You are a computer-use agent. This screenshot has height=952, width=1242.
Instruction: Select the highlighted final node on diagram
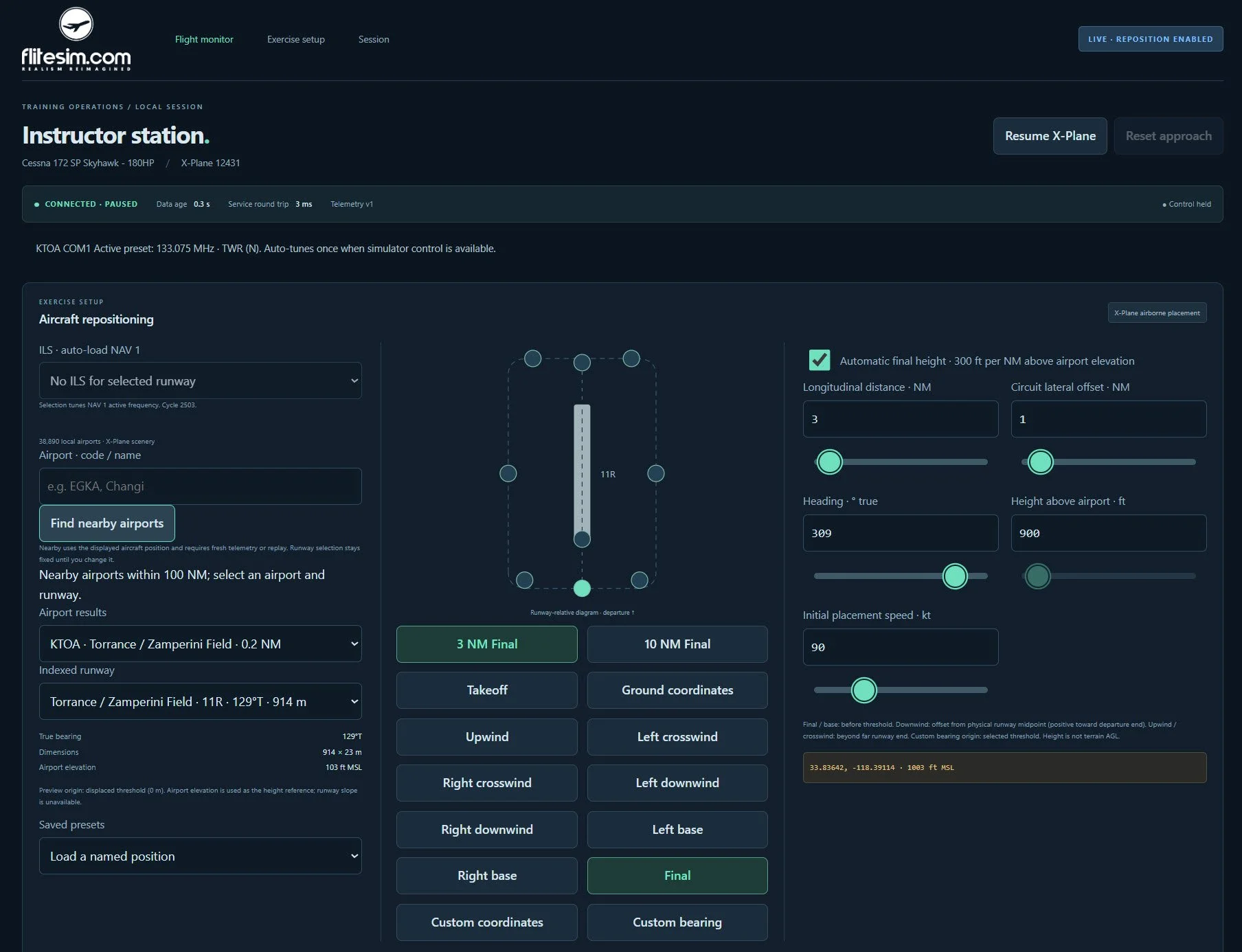(582, 588)
